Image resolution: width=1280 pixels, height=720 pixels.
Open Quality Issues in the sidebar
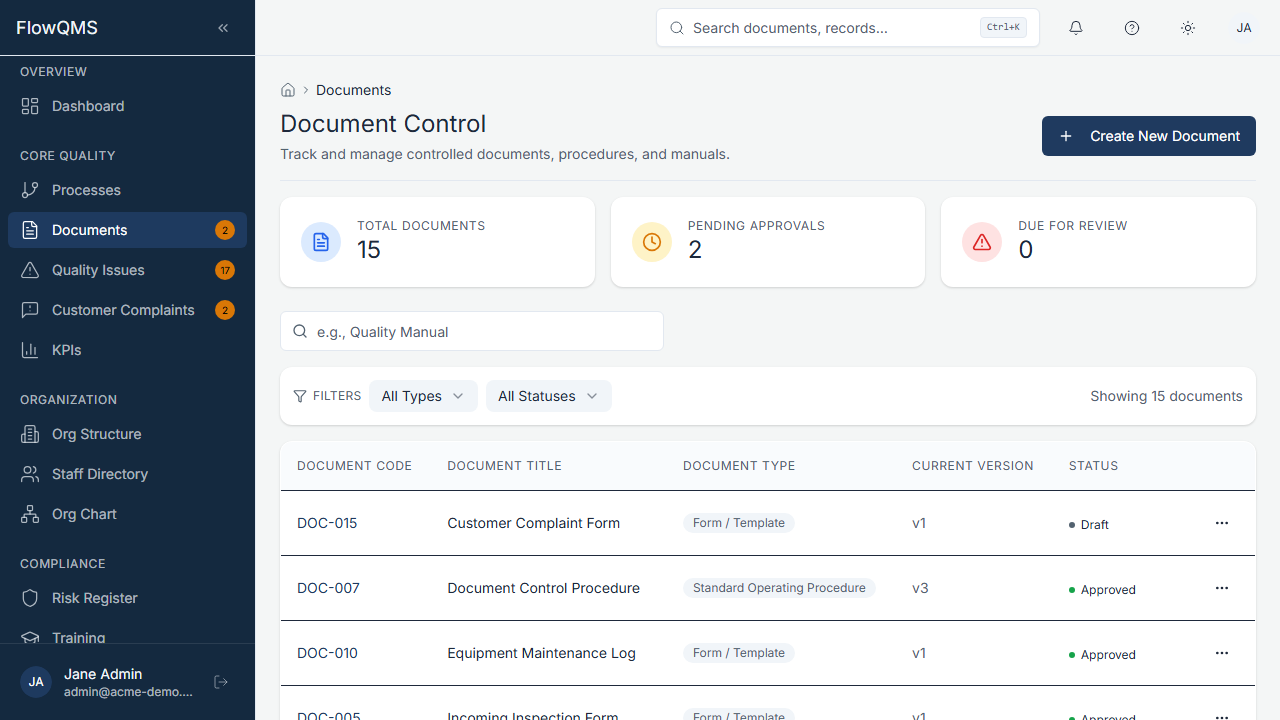tap(98, 270)
